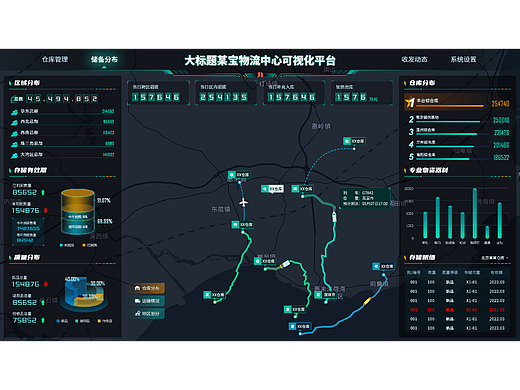This screenshot has width=520, height=390.
Task: Click the 华东总部 region row
Action: (x=62, y=111)
